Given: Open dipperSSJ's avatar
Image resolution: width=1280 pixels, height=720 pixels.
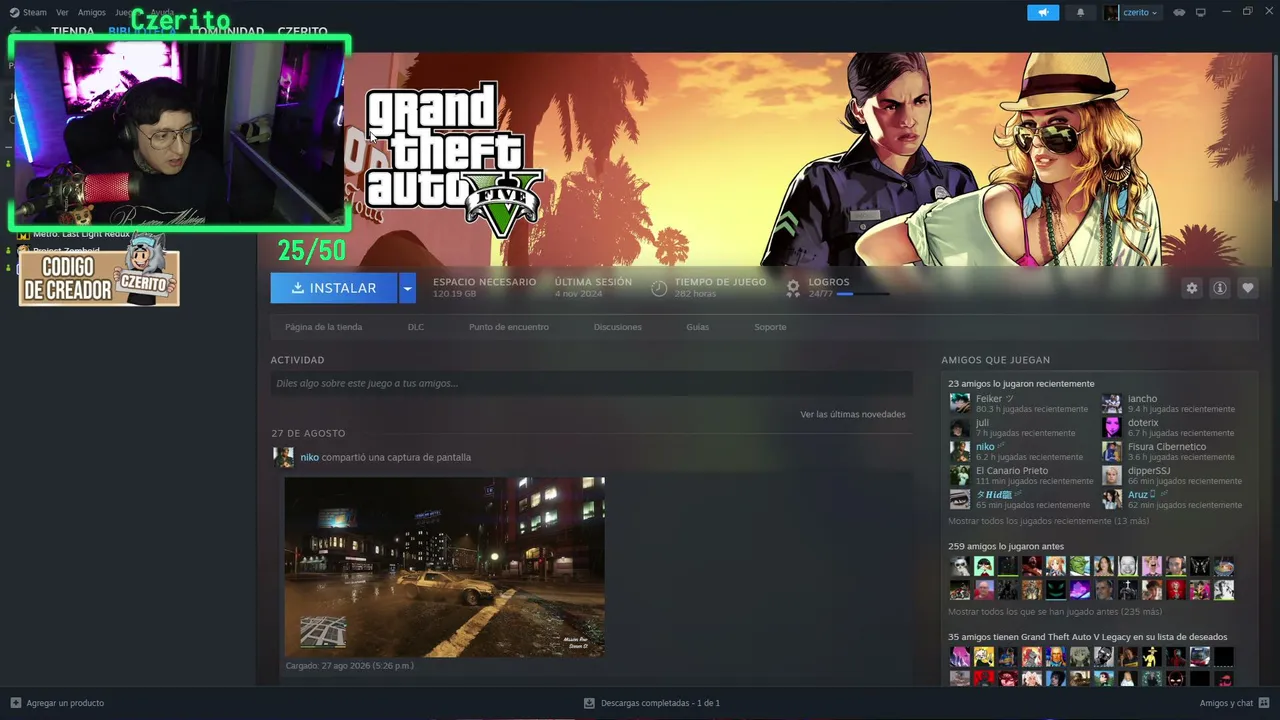Looking at the screenshot, I should 1112,475.
